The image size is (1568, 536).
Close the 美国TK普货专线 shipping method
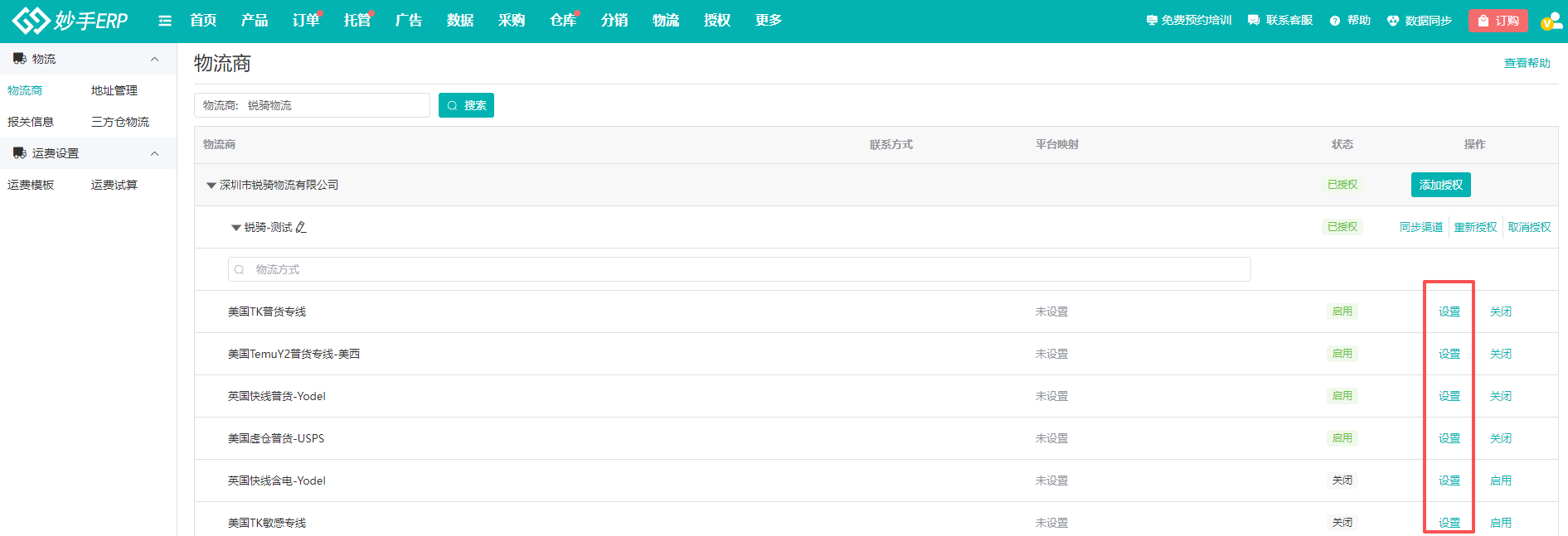pyautogui.click(x=1500, y=311)
